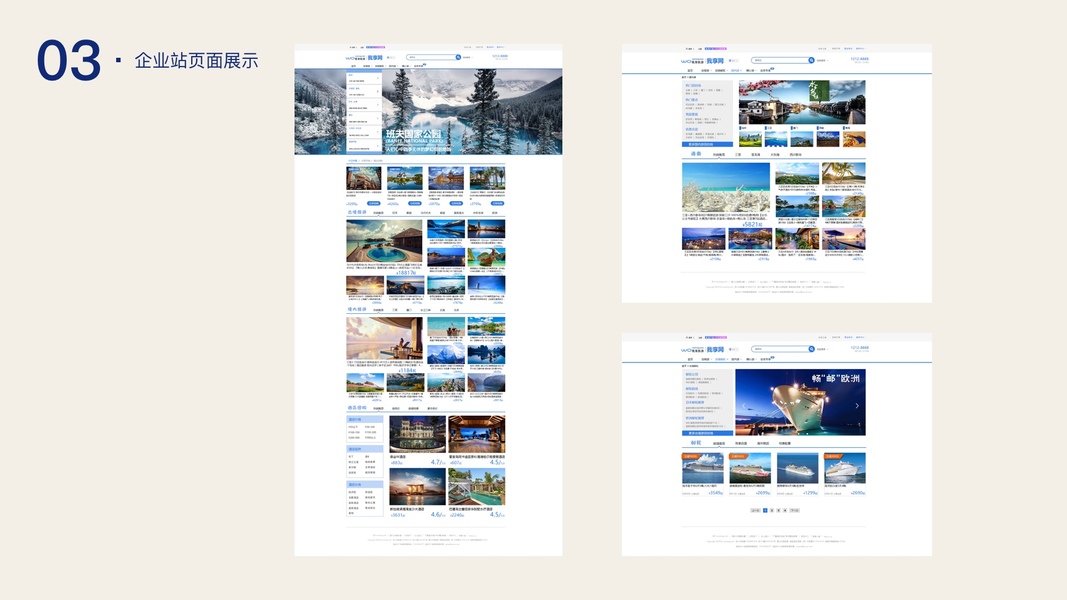
Task: Select the pool villa large image
Action: tap(384, 241)
